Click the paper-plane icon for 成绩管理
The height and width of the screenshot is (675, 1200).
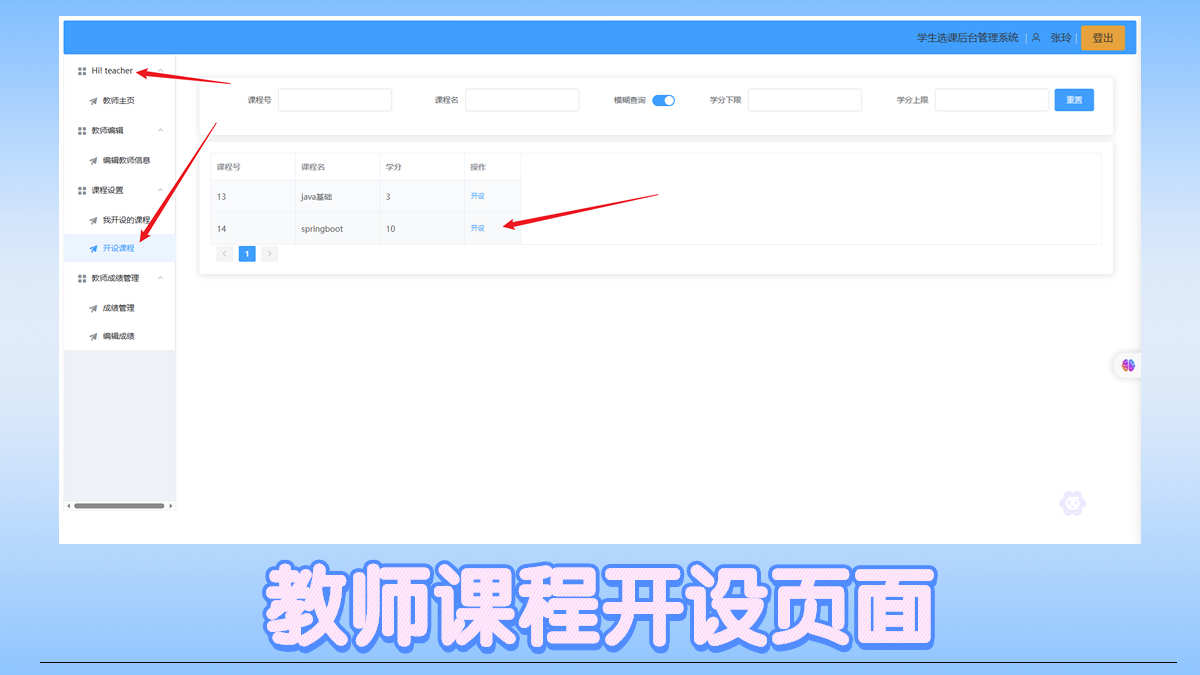93,308
